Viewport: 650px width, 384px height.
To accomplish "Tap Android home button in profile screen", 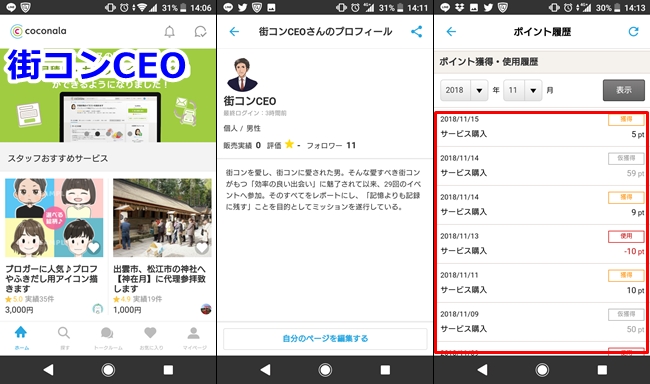I will coord(325,369).
